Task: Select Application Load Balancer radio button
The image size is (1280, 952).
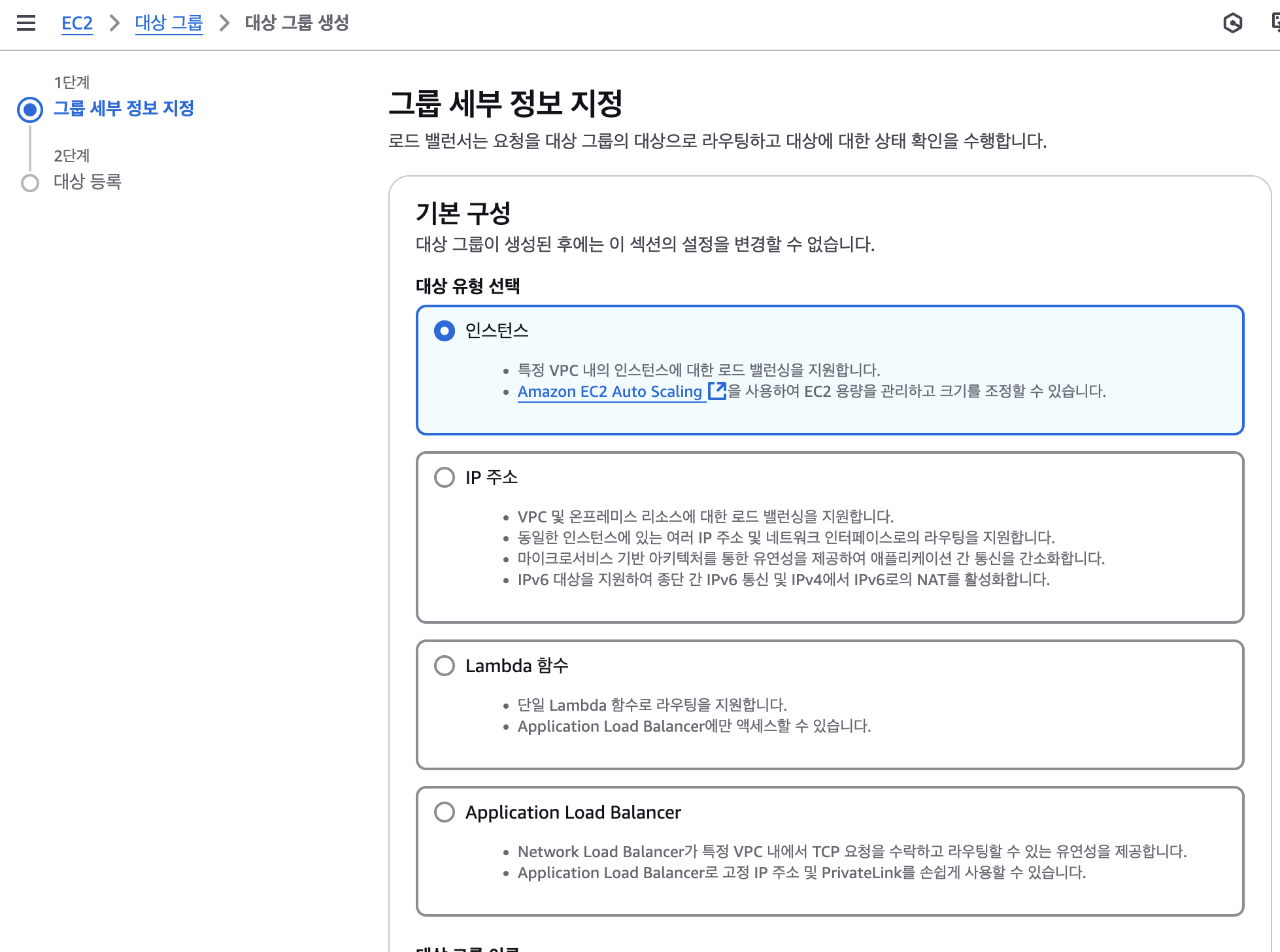Action: 445,812
